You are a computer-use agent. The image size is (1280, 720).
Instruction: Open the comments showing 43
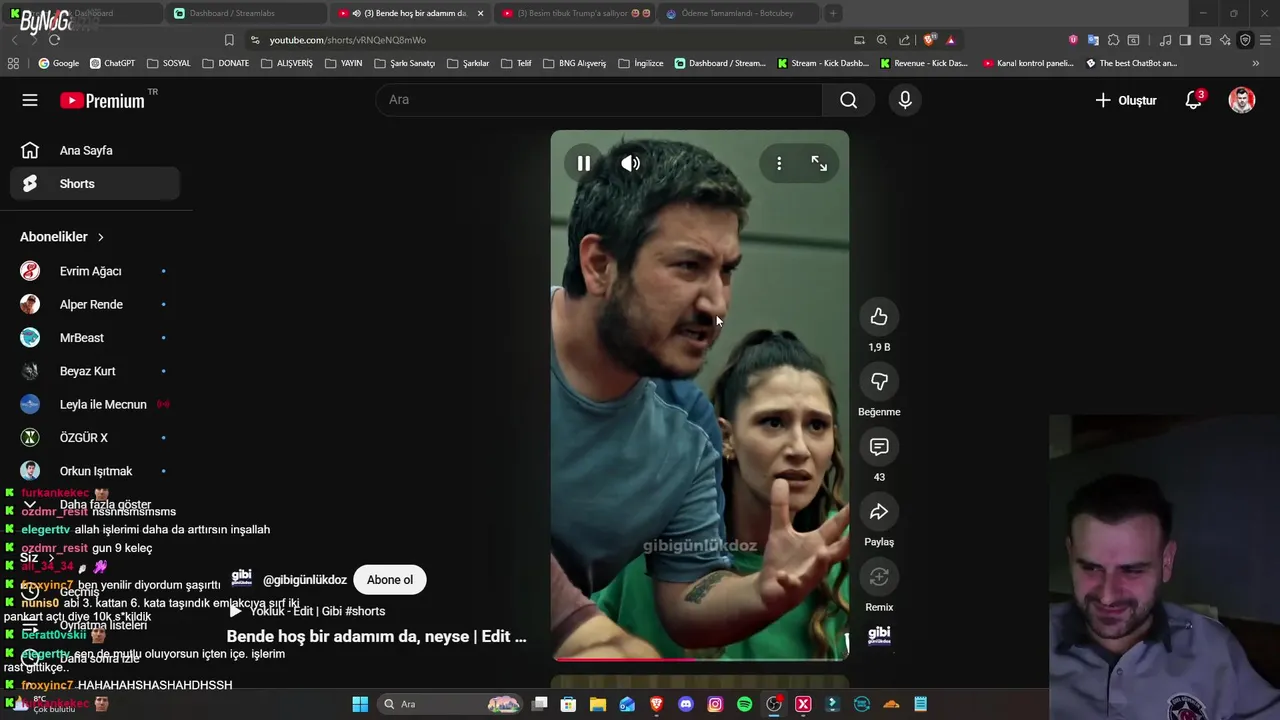879,447
